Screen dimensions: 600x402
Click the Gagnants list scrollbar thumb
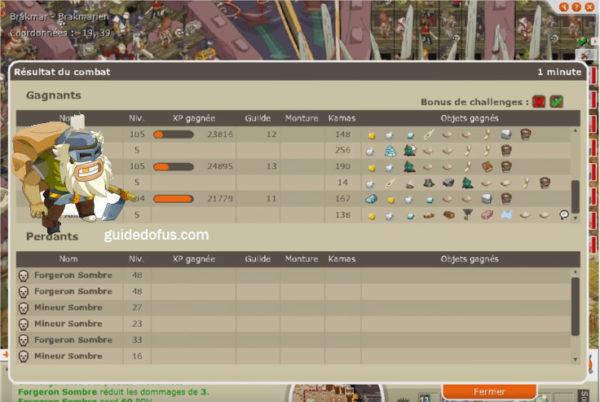[575, 197]
